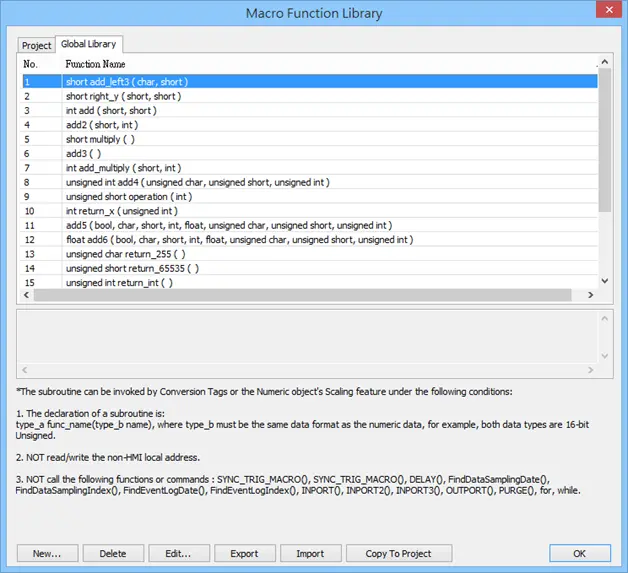Viewport: 628px width, 573px height.
Task: Select the Global Library tab
Action: (x=89, y=44)
